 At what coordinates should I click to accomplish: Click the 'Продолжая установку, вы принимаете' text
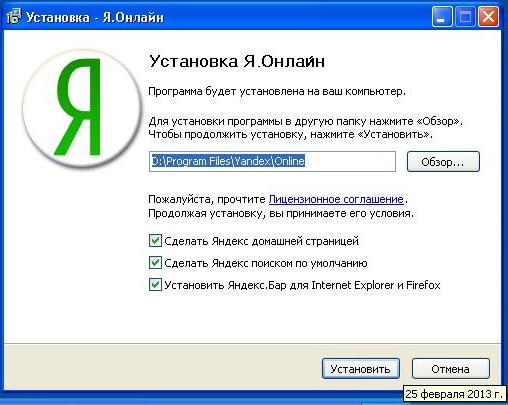click(x=281, y=213)
